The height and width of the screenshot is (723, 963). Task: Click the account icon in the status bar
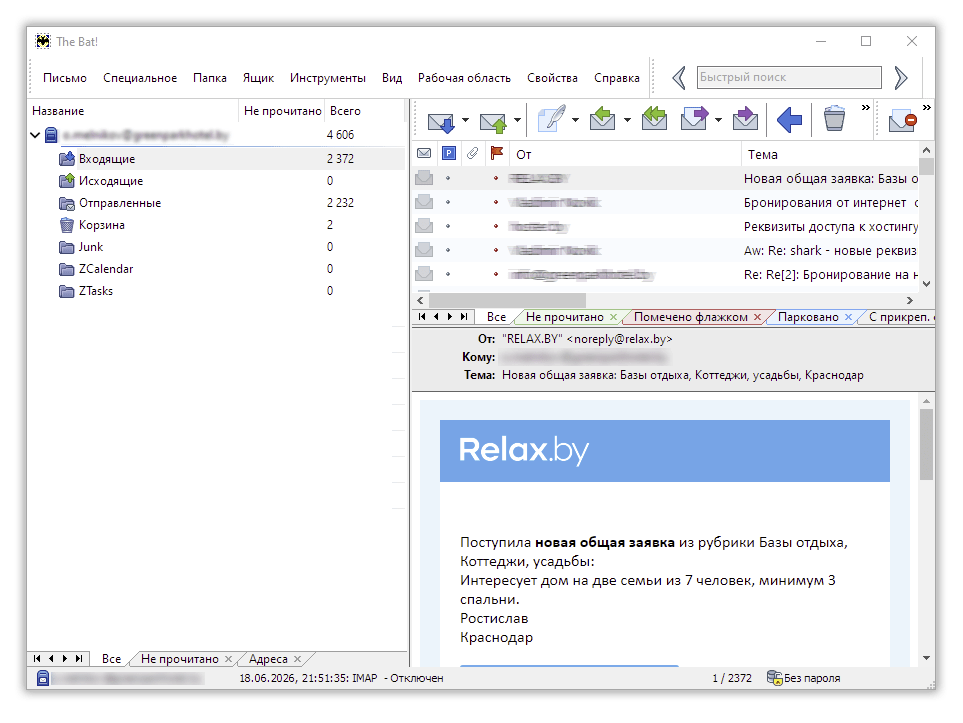coord(42,678)
